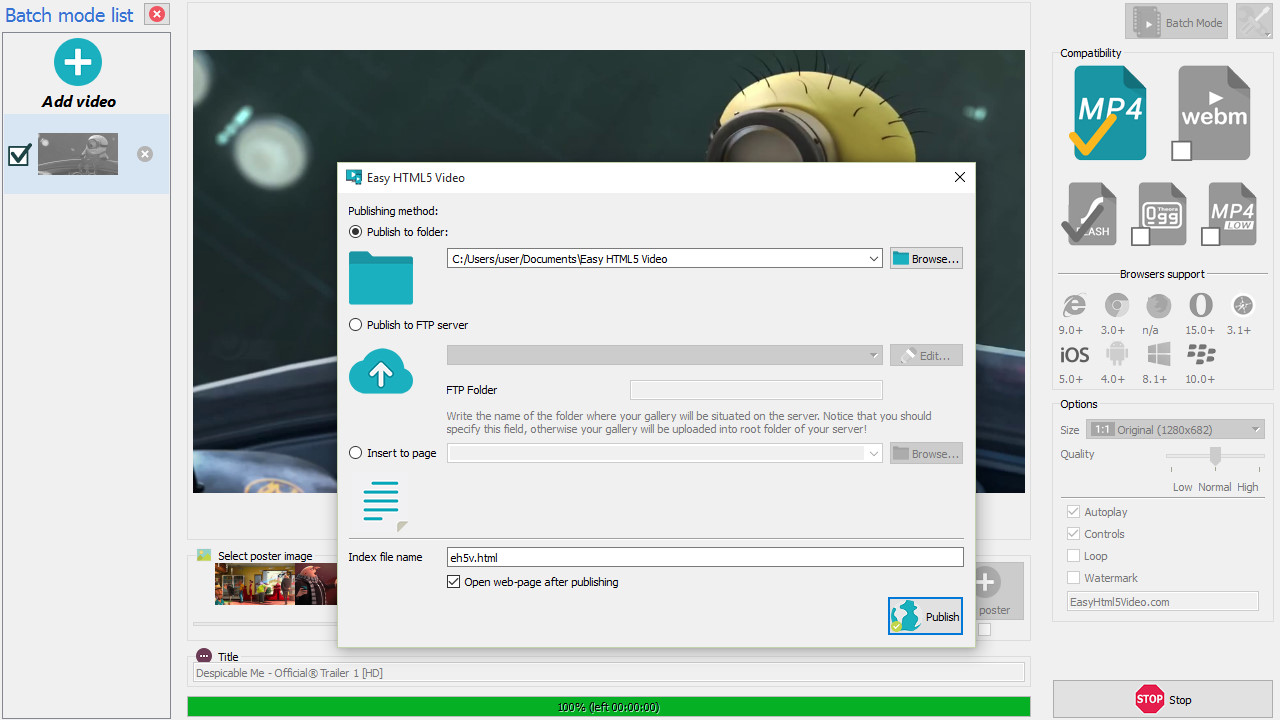Select the WebM format icon
1280x720 pixels.
pos(1214,112)
